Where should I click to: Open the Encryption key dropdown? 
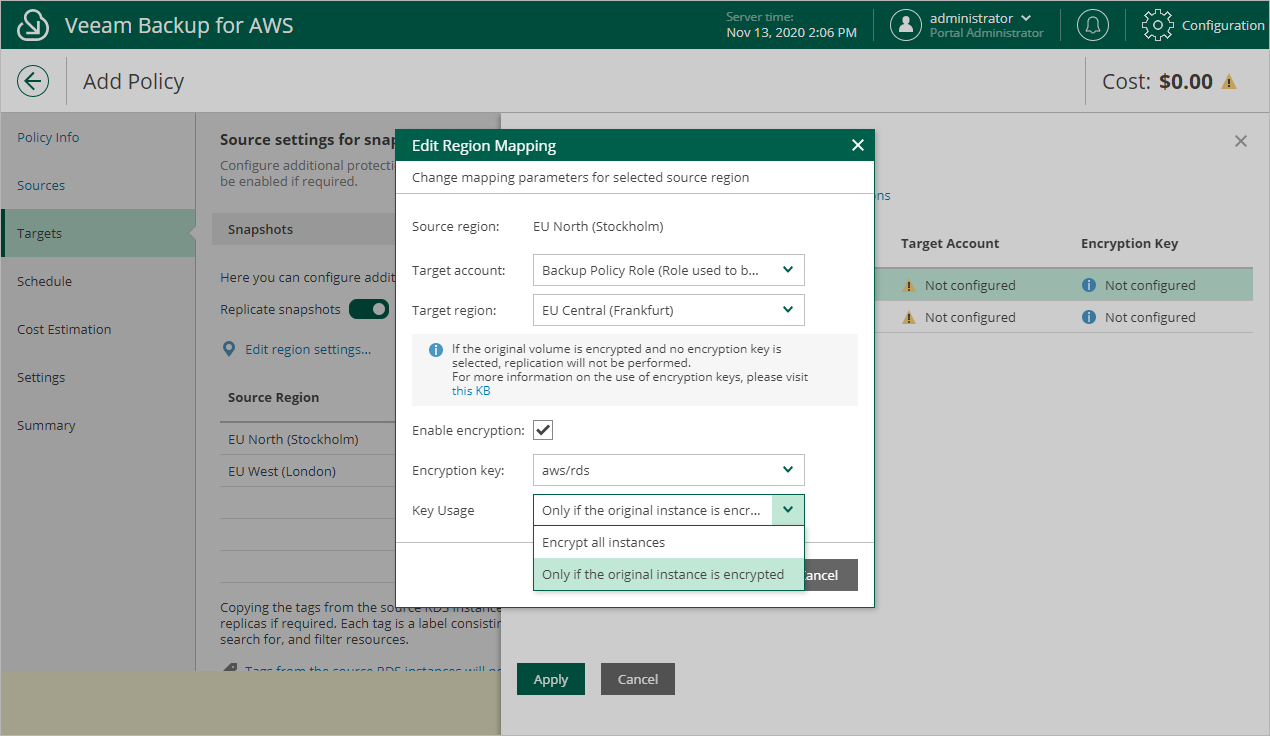[668, 470]
